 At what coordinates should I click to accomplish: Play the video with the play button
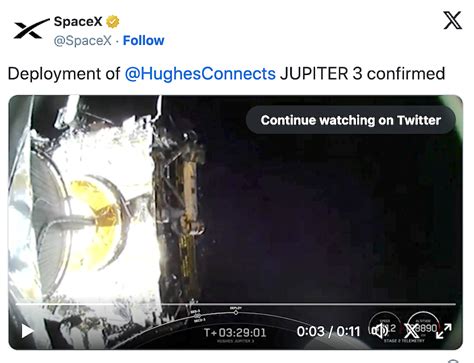click(x=27, y=331)
